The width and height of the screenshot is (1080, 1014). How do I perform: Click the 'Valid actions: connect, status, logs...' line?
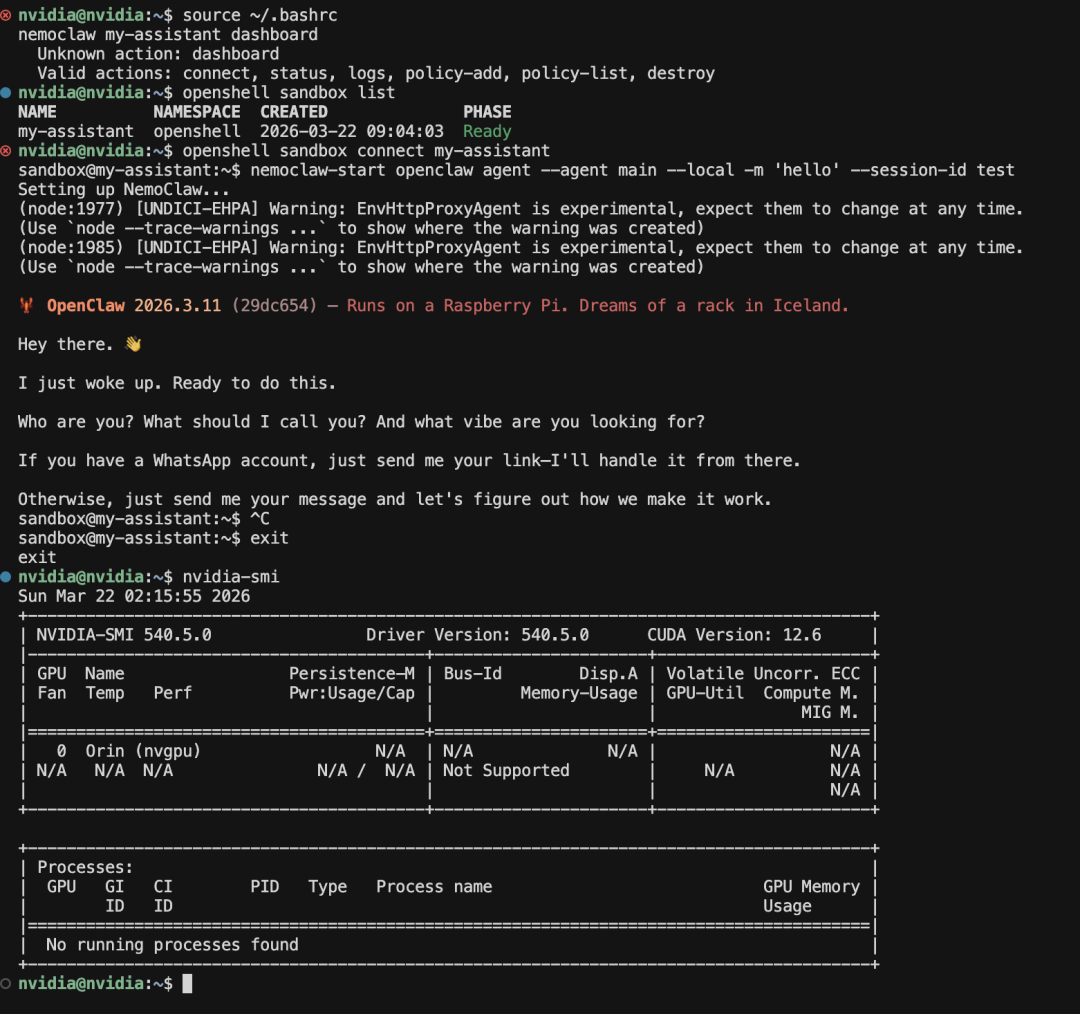pyautogui.click(x=376, y=73)
